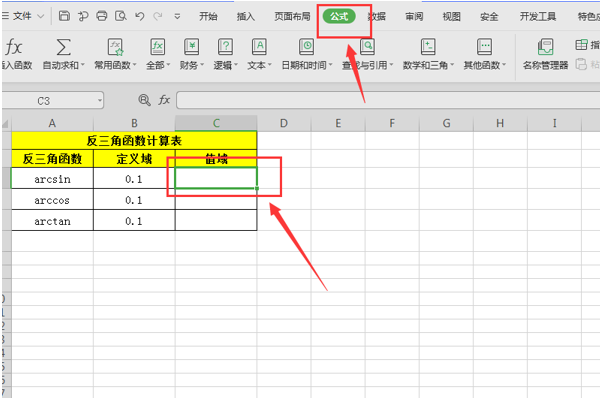Select the 0.1 value in arctan row
Viewport: 602px width, 398px height.
(x=134, y=220)
